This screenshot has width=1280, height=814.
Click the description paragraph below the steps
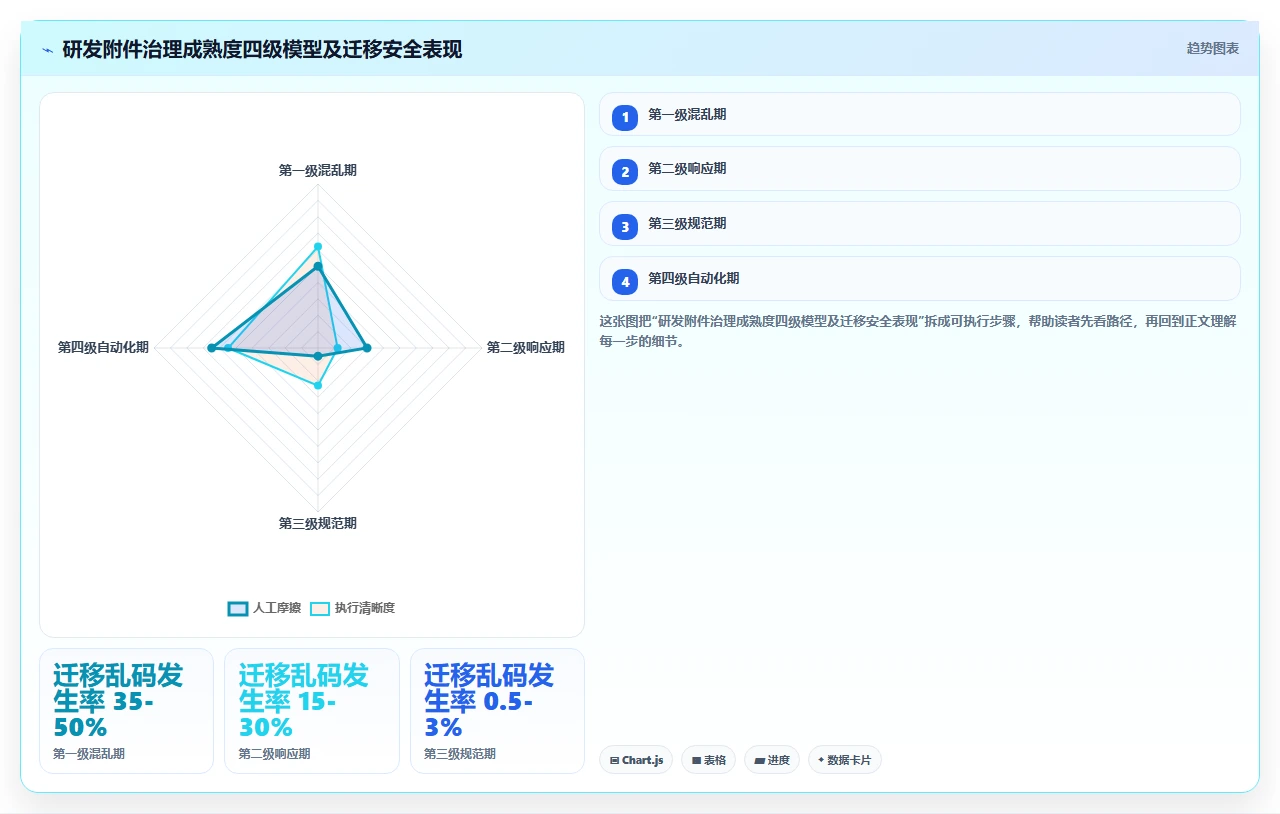[x=919, y=331]
